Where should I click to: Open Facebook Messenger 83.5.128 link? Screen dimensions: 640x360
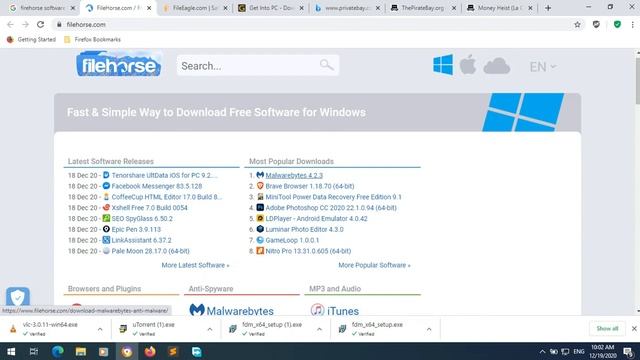point(157,186)
